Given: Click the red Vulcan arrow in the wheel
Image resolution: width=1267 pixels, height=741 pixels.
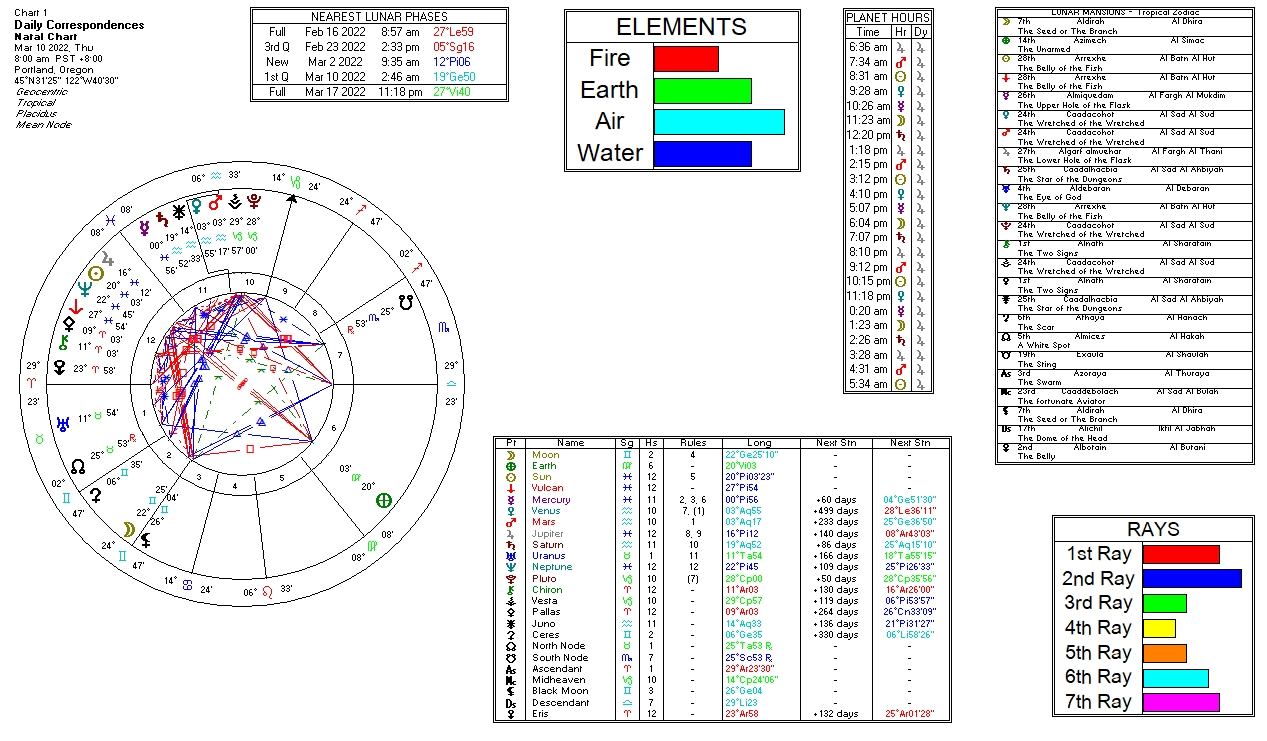Looking at the screenshot, I should point(76,307).
